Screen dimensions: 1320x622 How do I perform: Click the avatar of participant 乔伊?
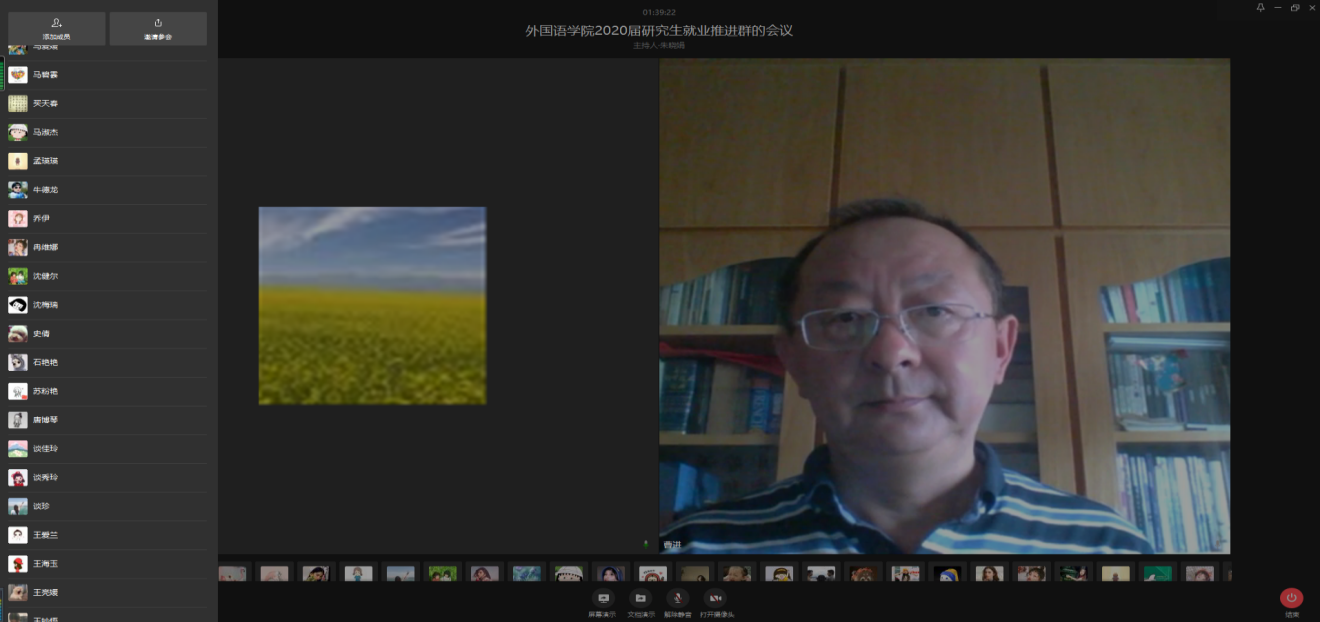point(18,219)
